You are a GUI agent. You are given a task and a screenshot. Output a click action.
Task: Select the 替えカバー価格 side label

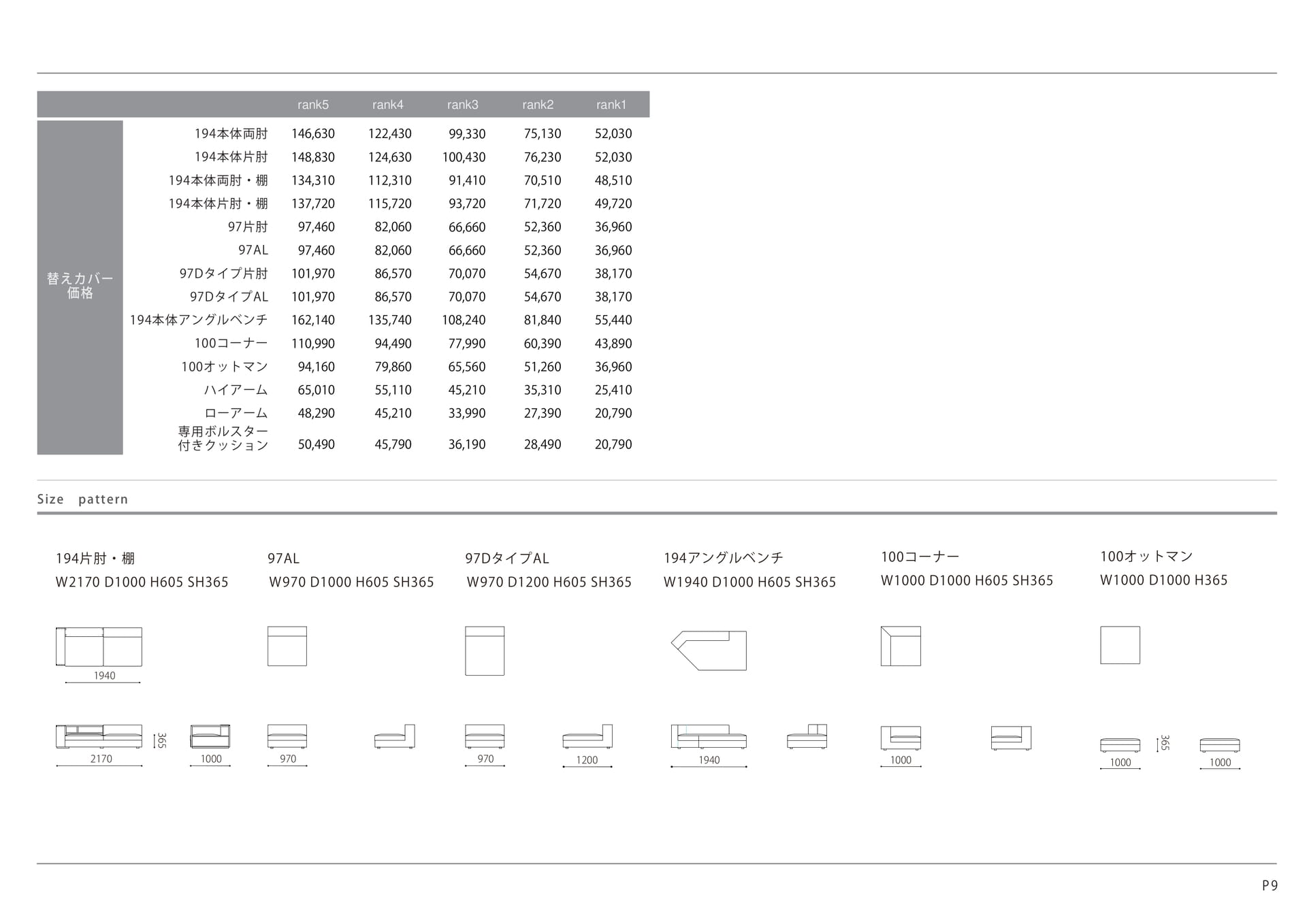80,286
